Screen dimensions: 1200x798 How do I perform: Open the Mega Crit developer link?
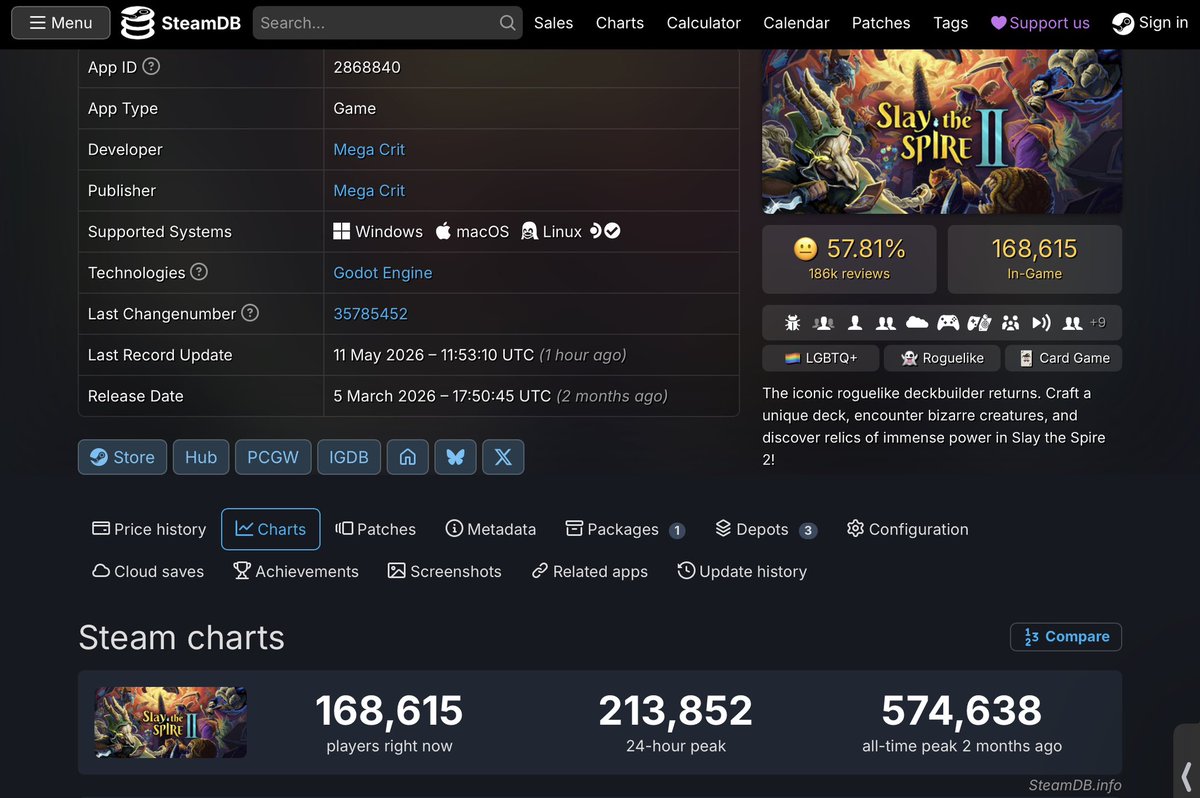(369, 149)
